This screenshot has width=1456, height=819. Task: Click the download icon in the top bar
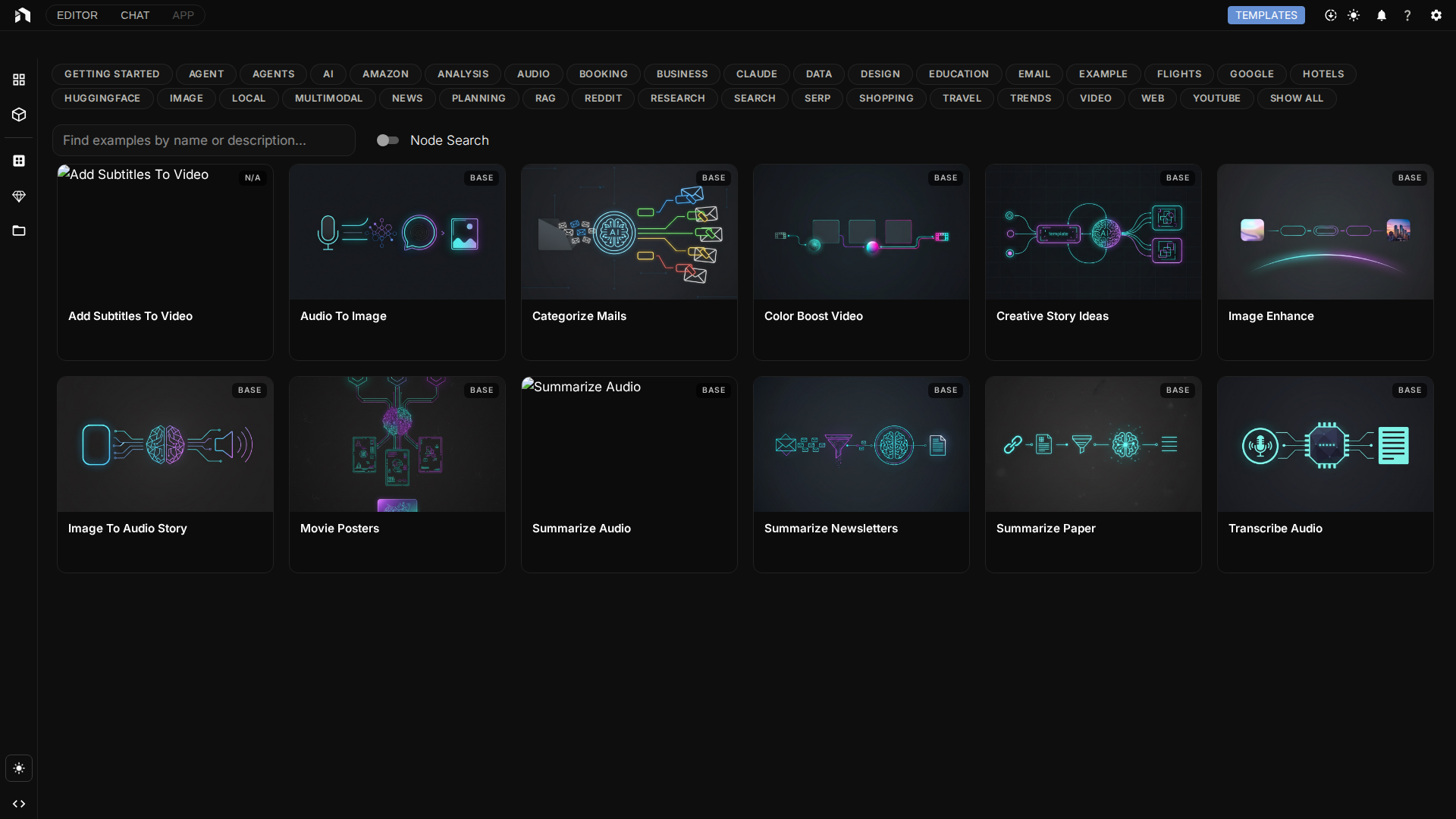[1330, 15]
